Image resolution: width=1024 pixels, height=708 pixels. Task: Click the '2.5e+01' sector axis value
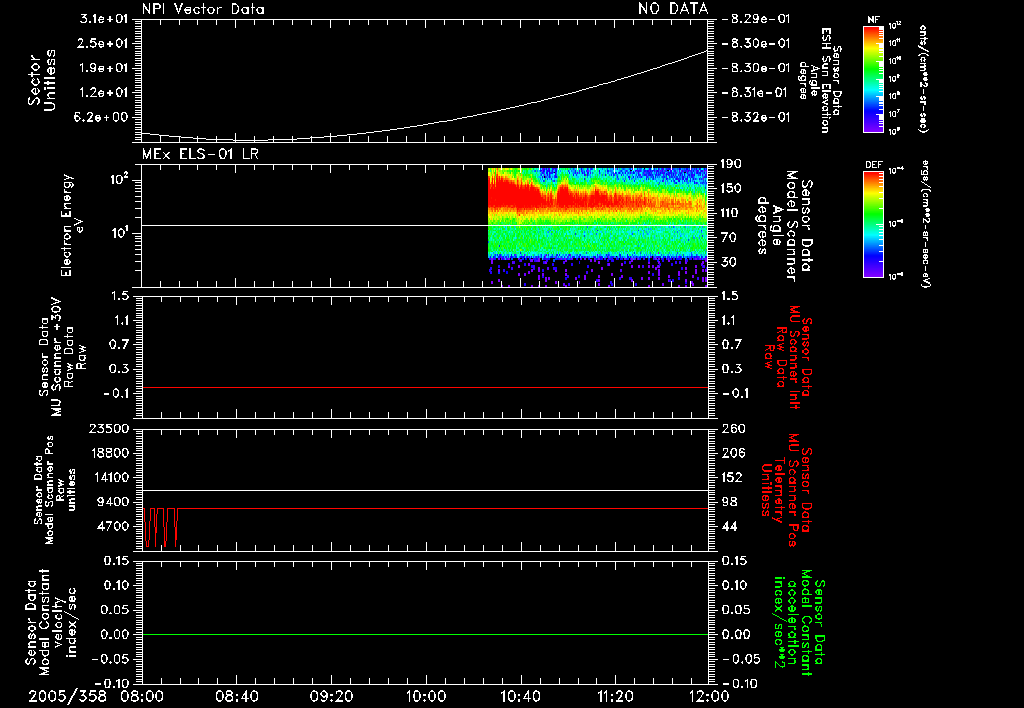point(104,43)
